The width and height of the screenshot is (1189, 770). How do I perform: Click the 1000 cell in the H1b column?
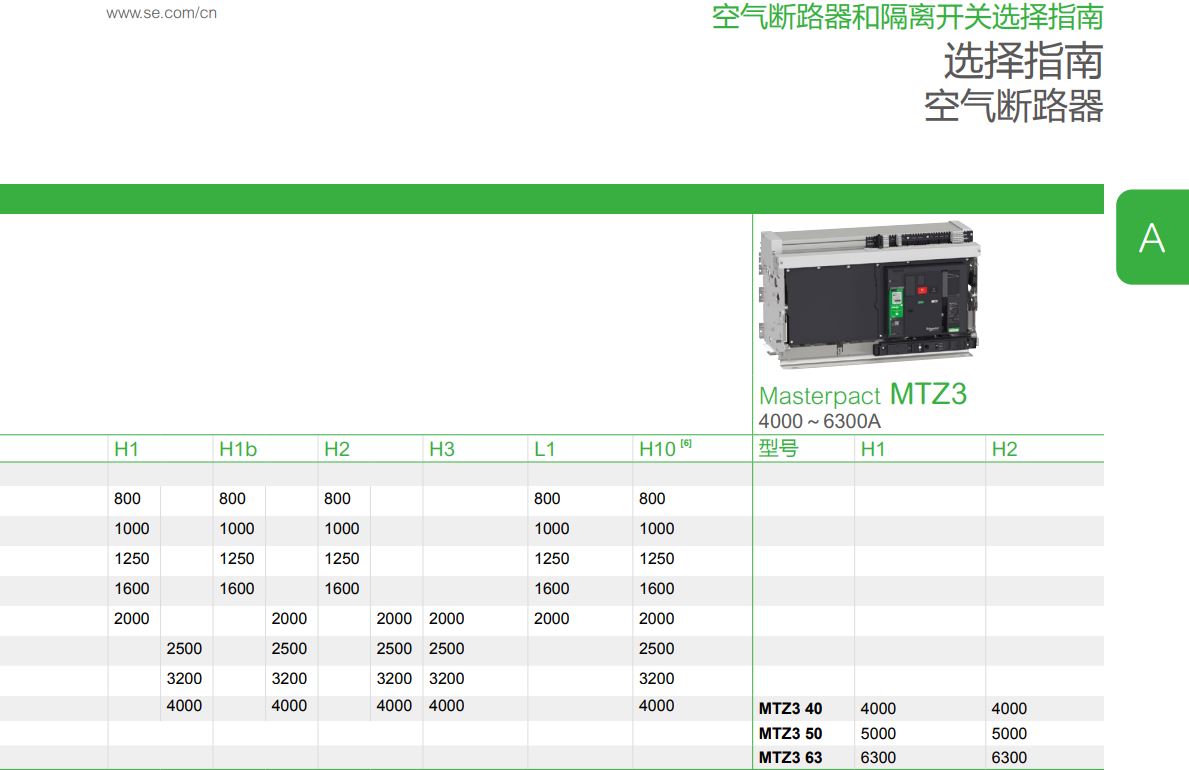tap(237, 529)
